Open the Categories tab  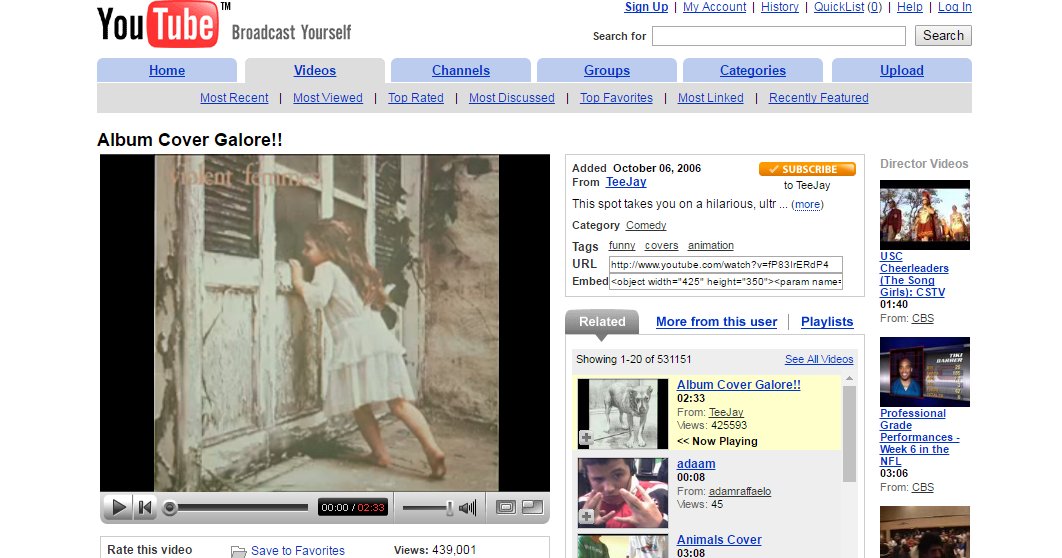[752, 70]
